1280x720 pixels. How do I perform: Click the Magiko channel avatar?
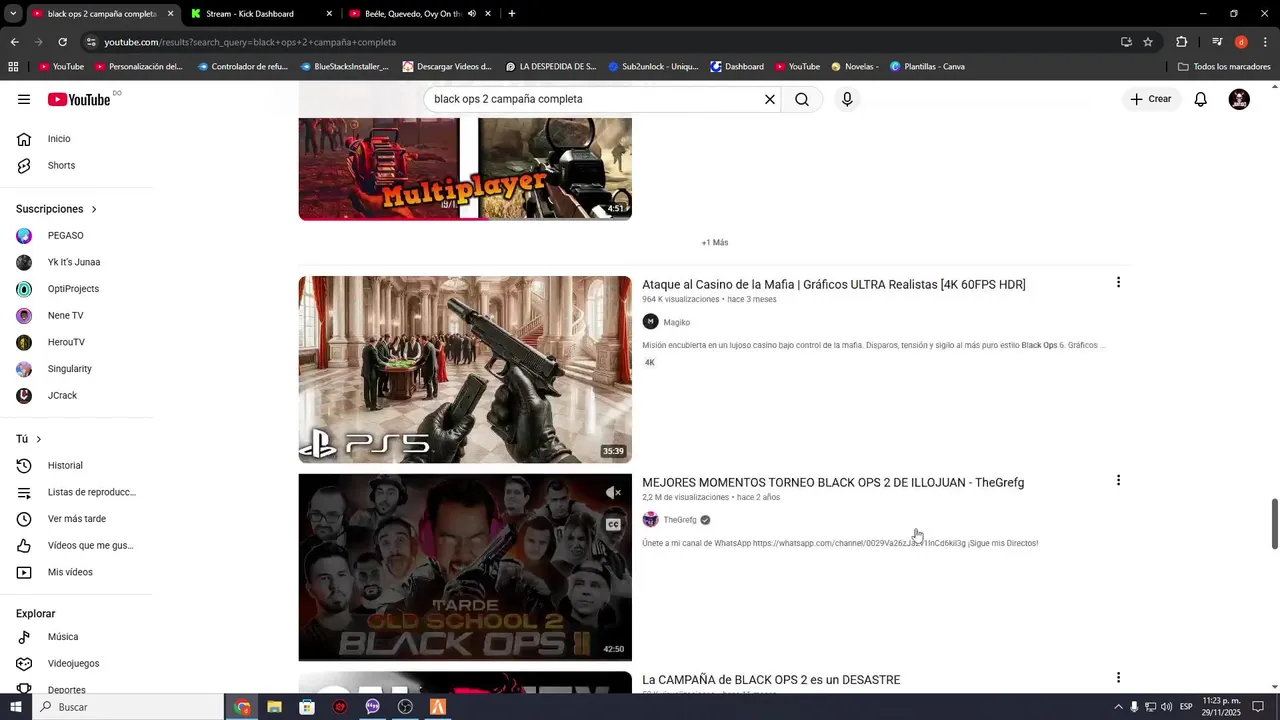651,322
